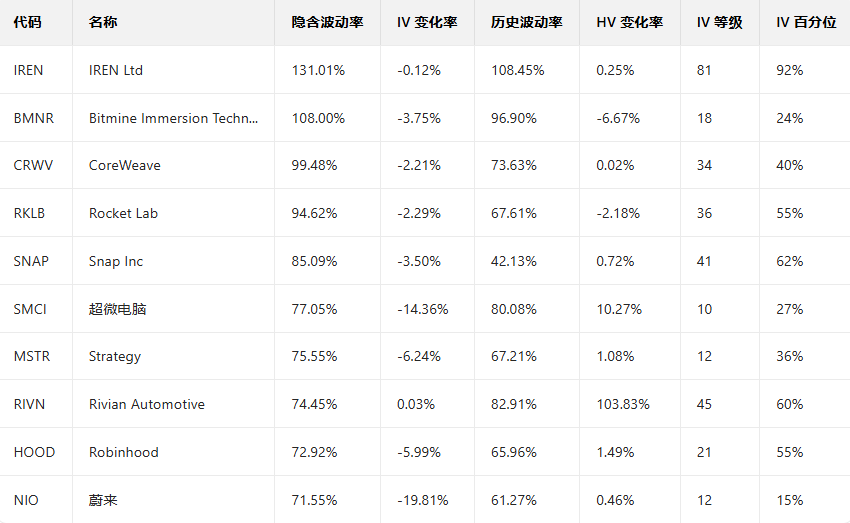This screenshot has height=523, width=850.
Task: Open the BMNR ticker row
Action: point(34,118)
